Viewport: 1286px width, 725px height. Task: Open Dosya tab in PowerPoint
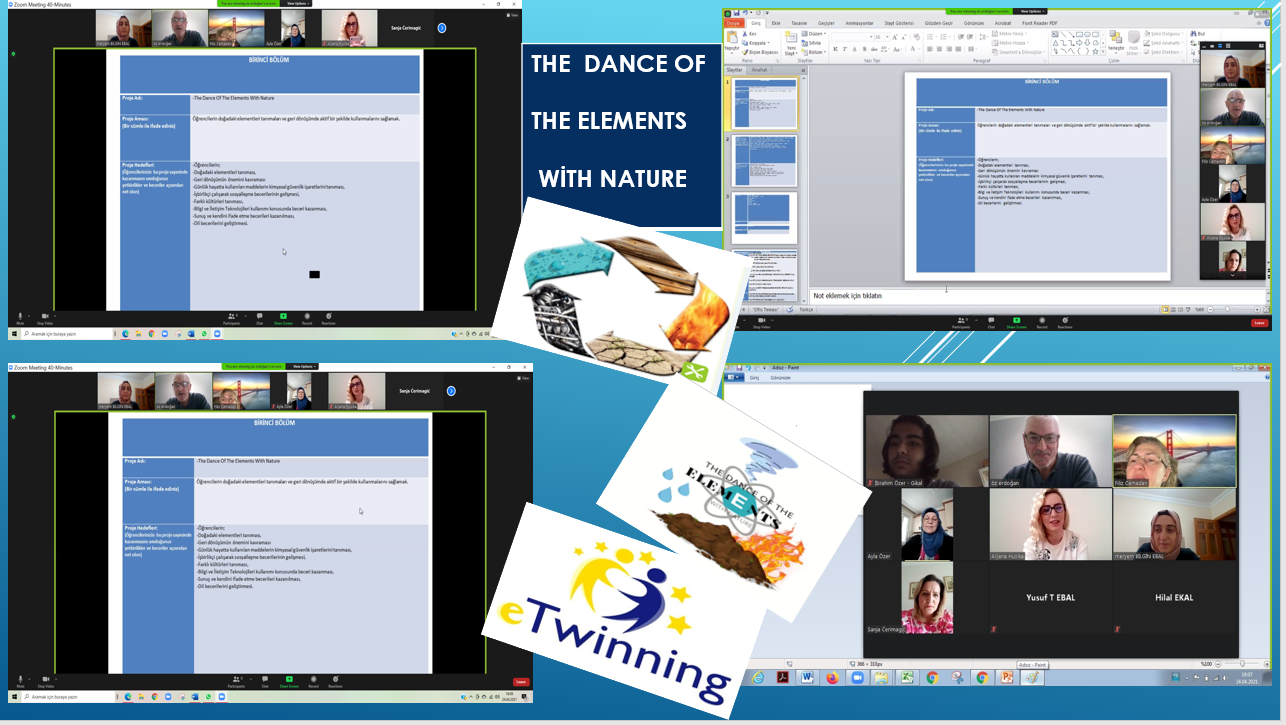(733, 23)
